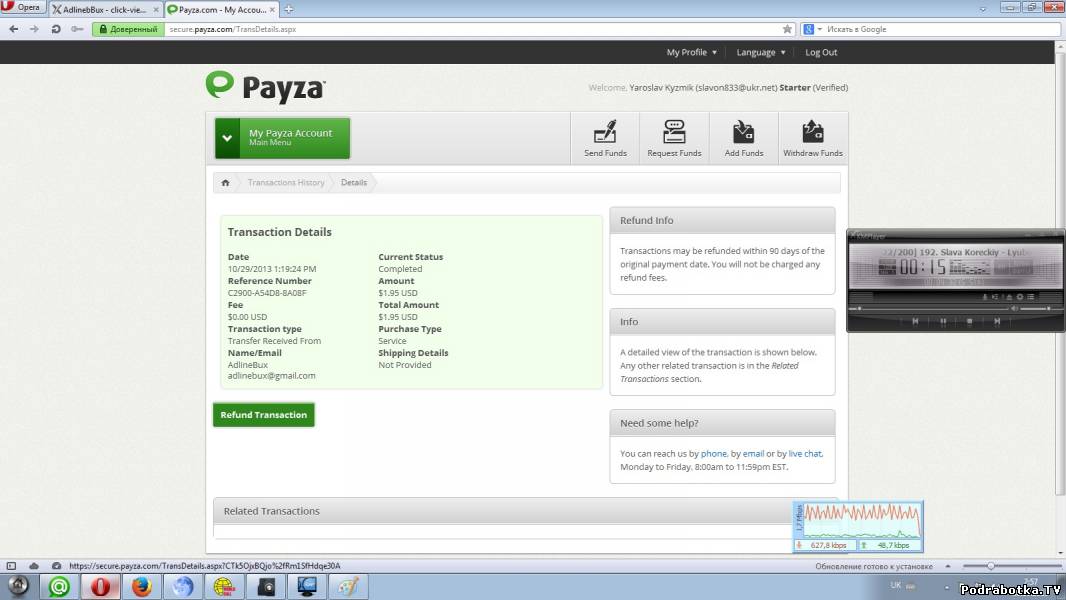Click the Payza logo
Image resolution: width=1066 pixels, height=600 pixels.
pyautogui.click(x=265, y=87)
